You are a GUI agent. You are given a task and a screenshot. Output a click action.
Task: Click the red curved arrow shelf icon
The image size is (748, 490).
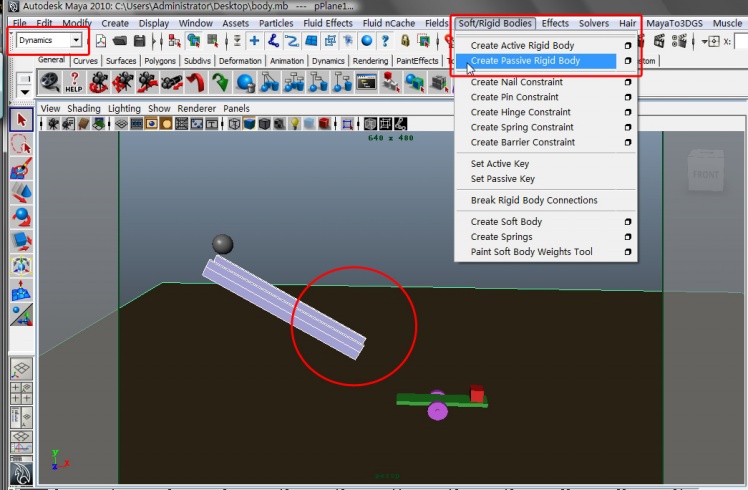point(196,82)
